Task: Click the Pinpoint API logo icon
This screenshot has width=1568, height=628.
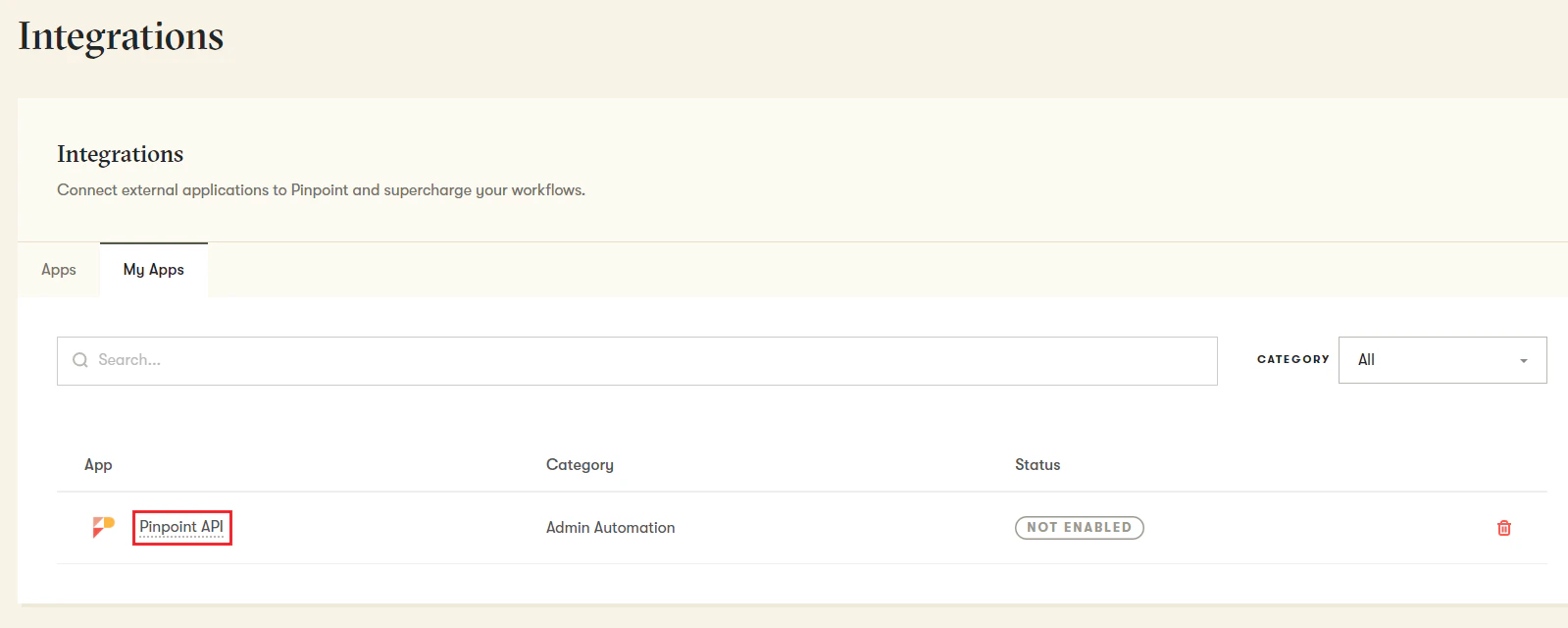Action: click(103, 528)
